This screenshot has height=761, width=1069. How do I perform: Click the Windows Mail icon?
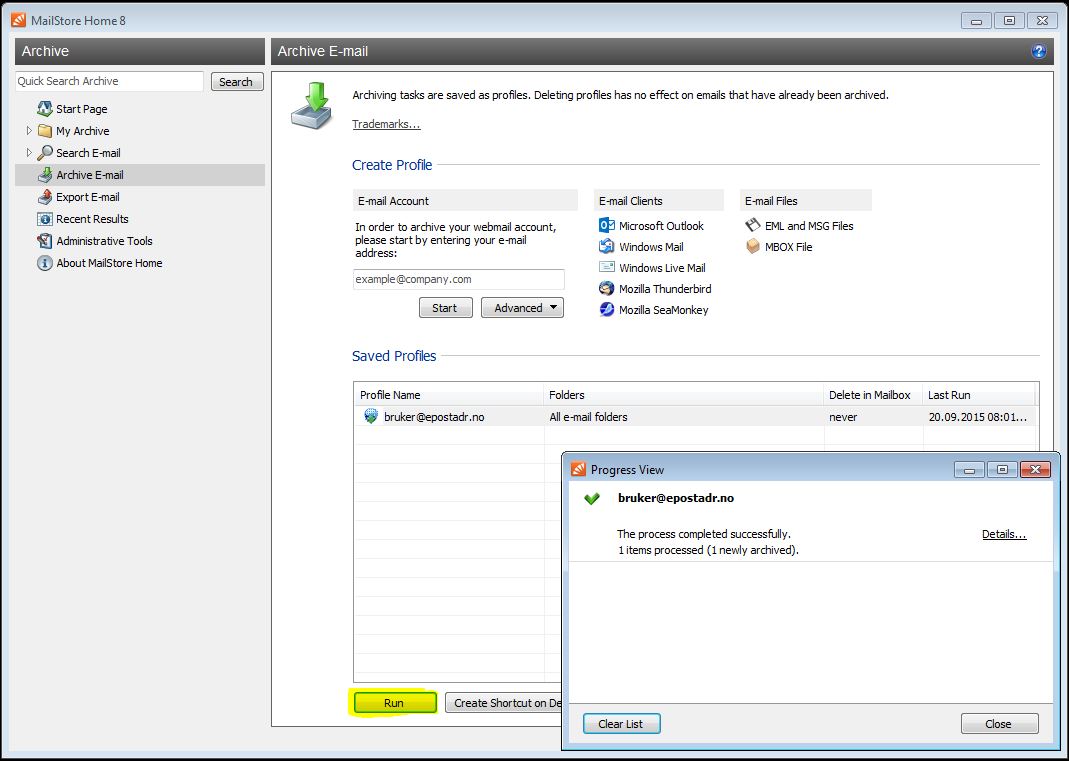pyautogui.click(x=607, y=247)
